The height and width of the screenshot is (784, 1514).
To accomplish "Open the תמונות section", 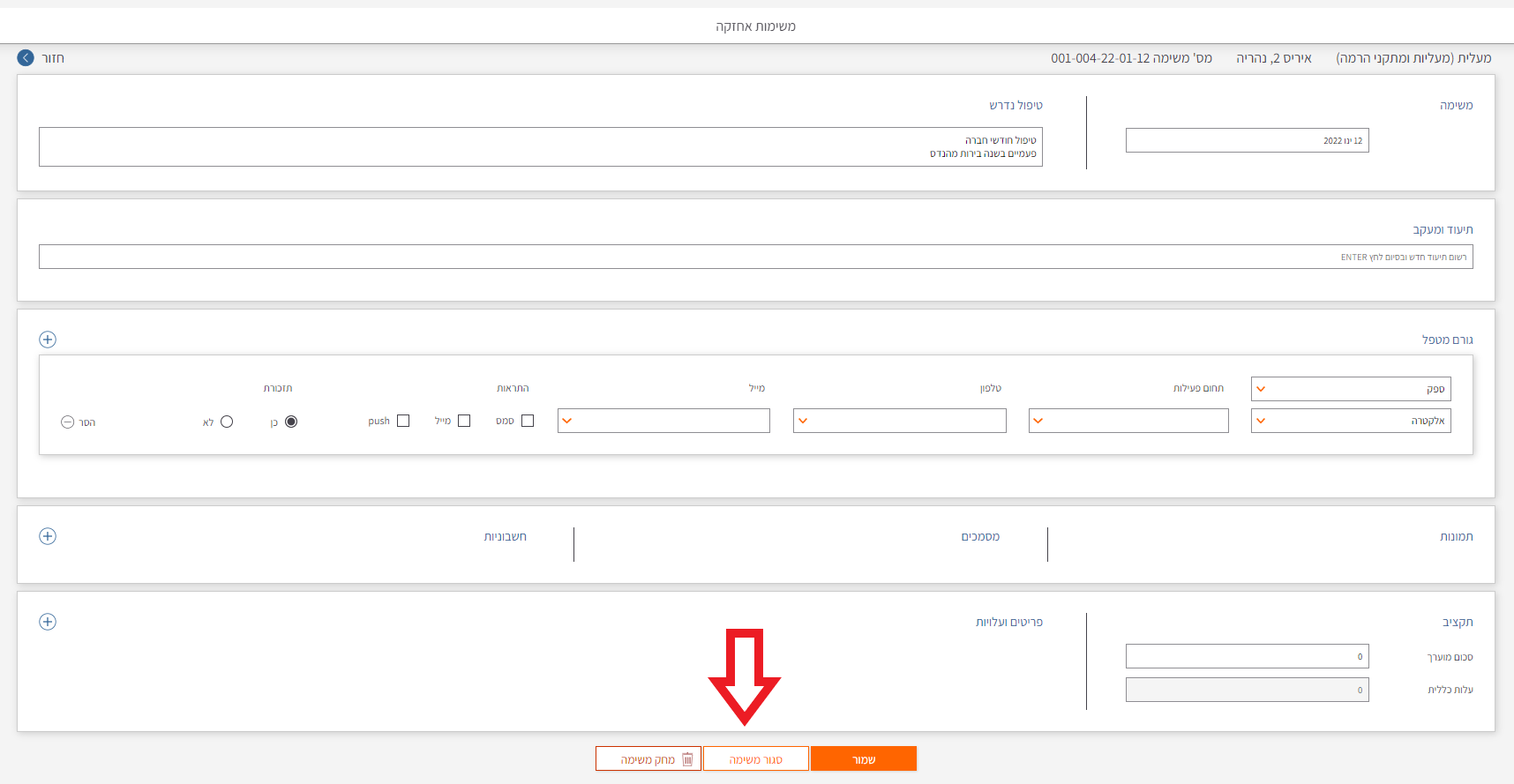I will coord(1456,536).
